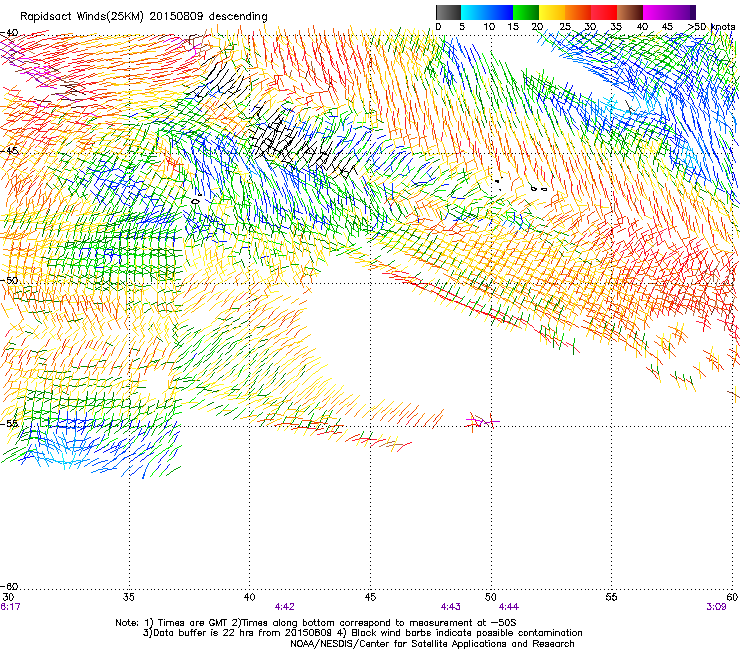Viewport: 740px width, 650px height.
Task: Click the '-50' latitude axis label
Action: click(9, 280)
